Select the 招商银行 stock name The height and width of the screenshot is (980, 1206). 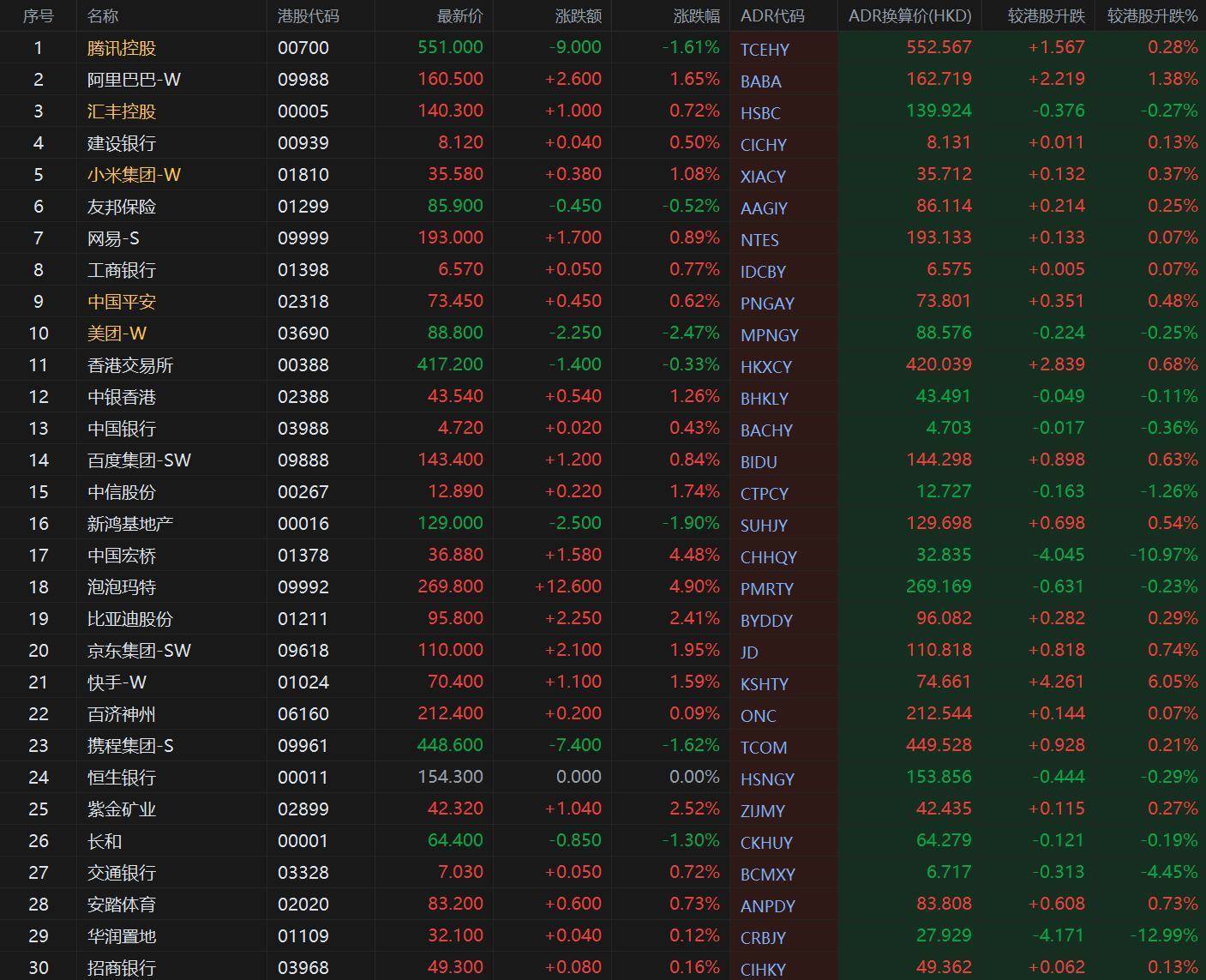(122, 968)
